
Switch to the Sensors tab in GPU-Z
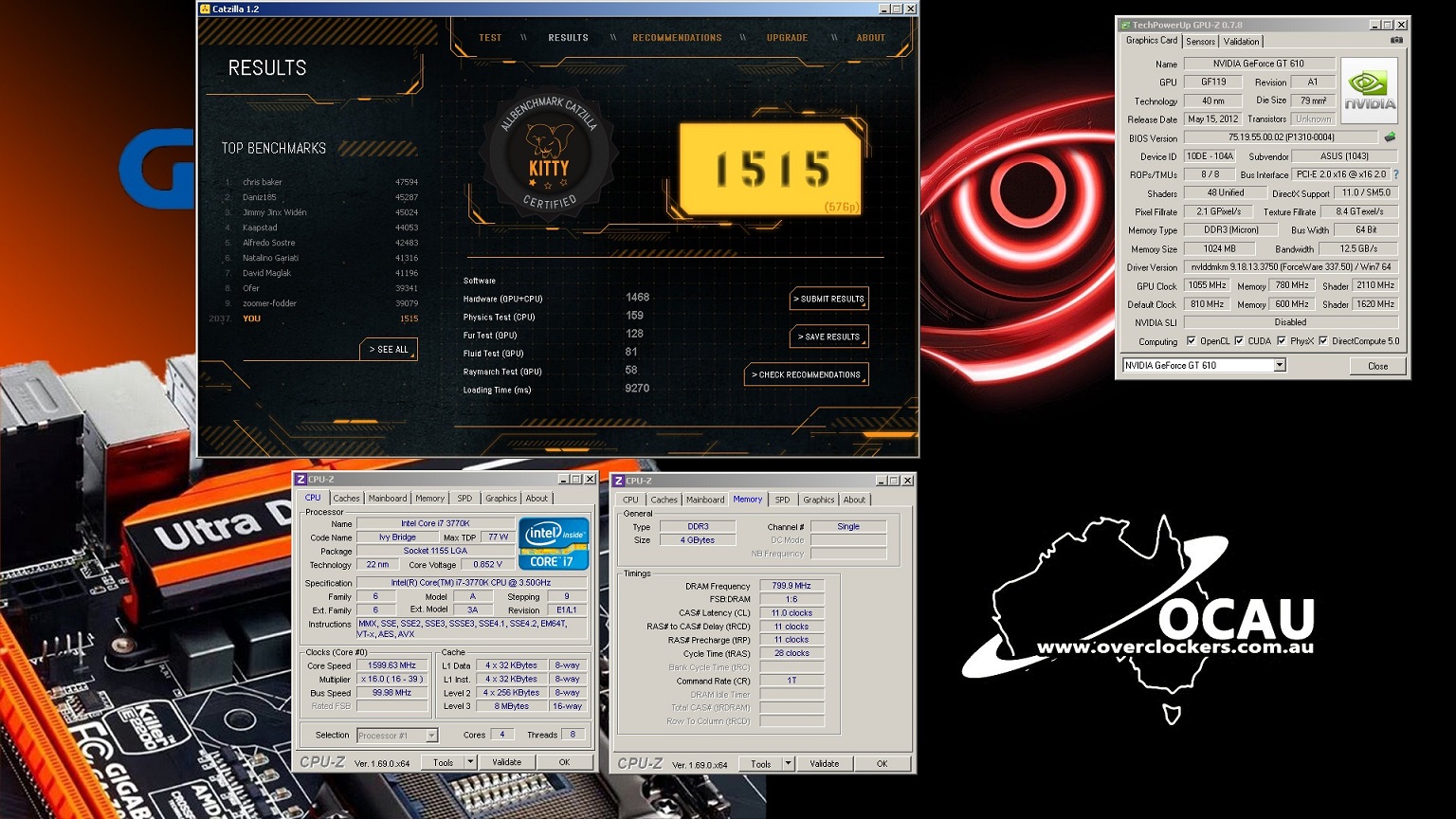pos(1200,42)
